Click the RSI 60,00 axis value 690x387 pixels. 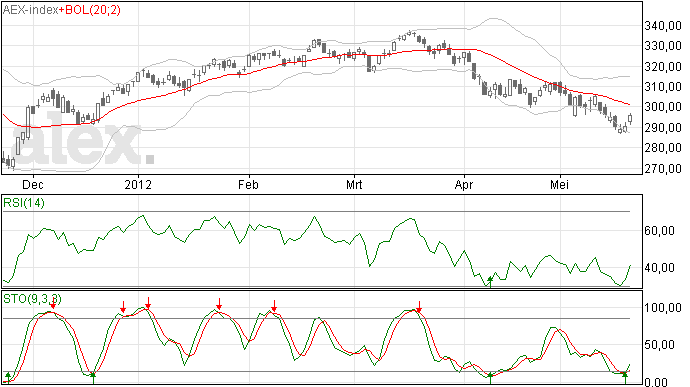click(659, 231)
